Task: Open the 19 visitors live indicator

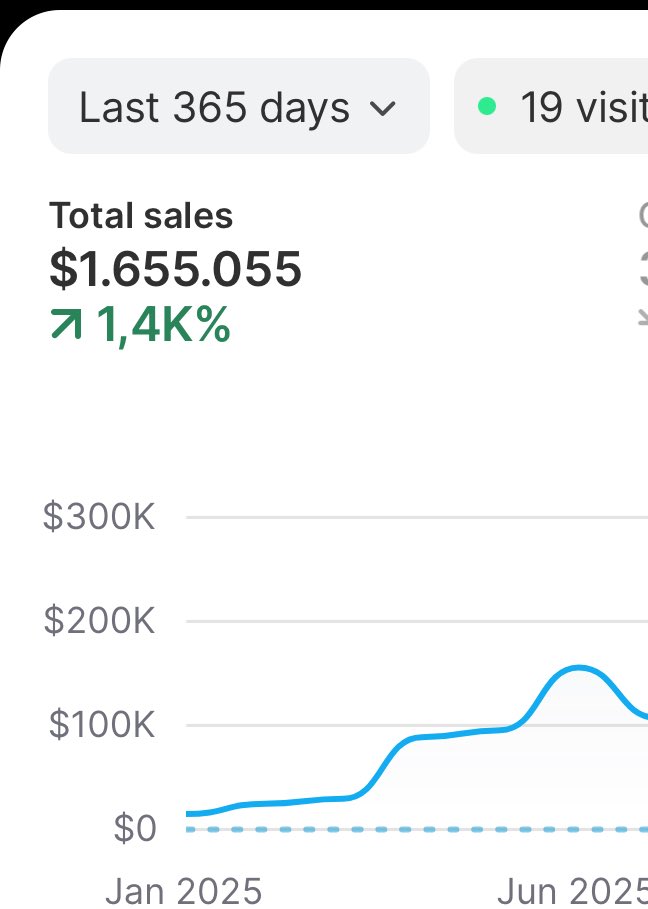Action: (551, 106)
